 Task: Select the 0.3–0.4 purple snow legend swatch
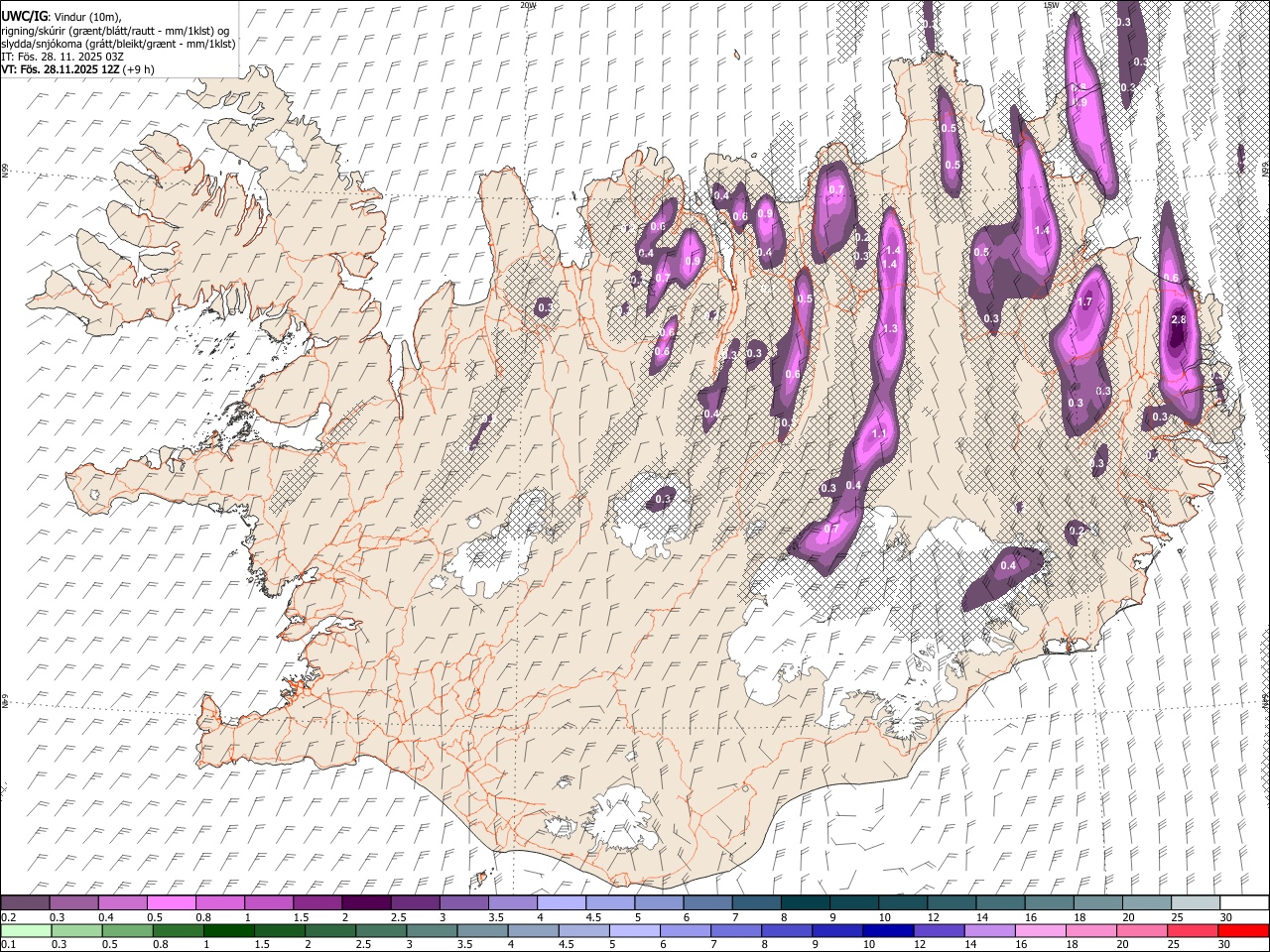tap(73, 902)
